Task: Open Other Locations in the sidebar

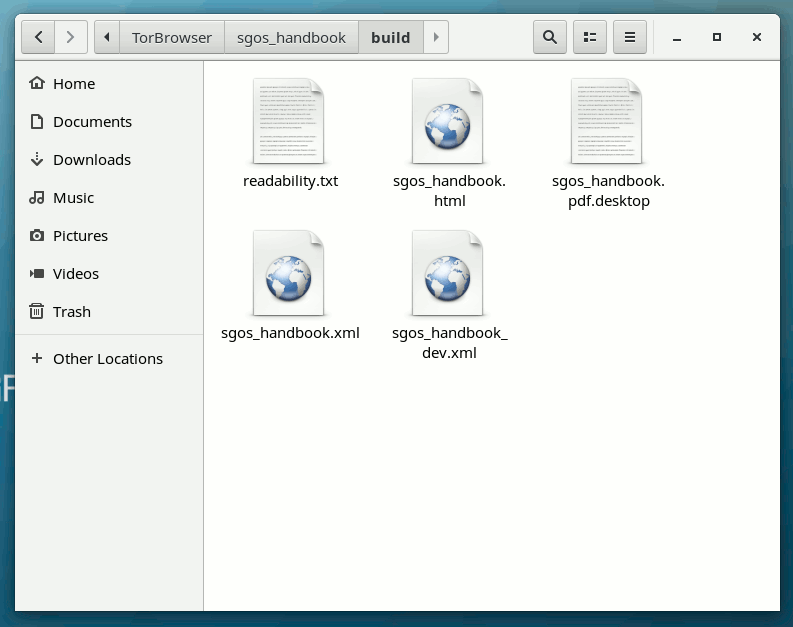Action: click(x=107, y=359)
